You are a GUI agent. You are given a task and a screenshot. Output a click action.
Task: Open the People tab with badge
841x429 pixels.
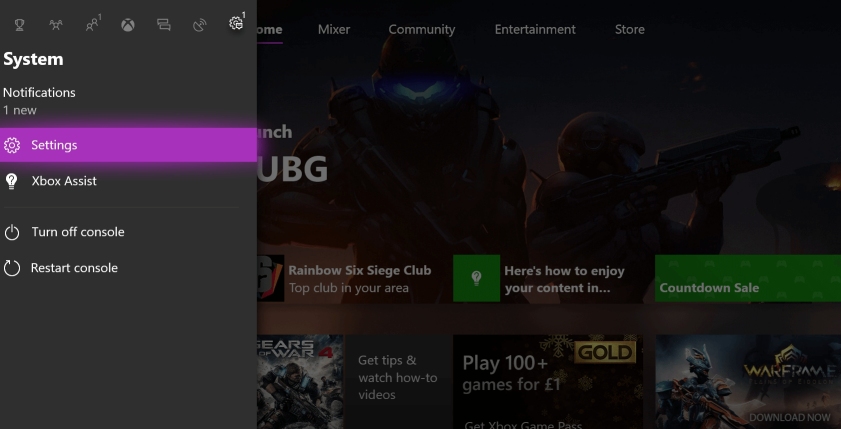(92, 24)
